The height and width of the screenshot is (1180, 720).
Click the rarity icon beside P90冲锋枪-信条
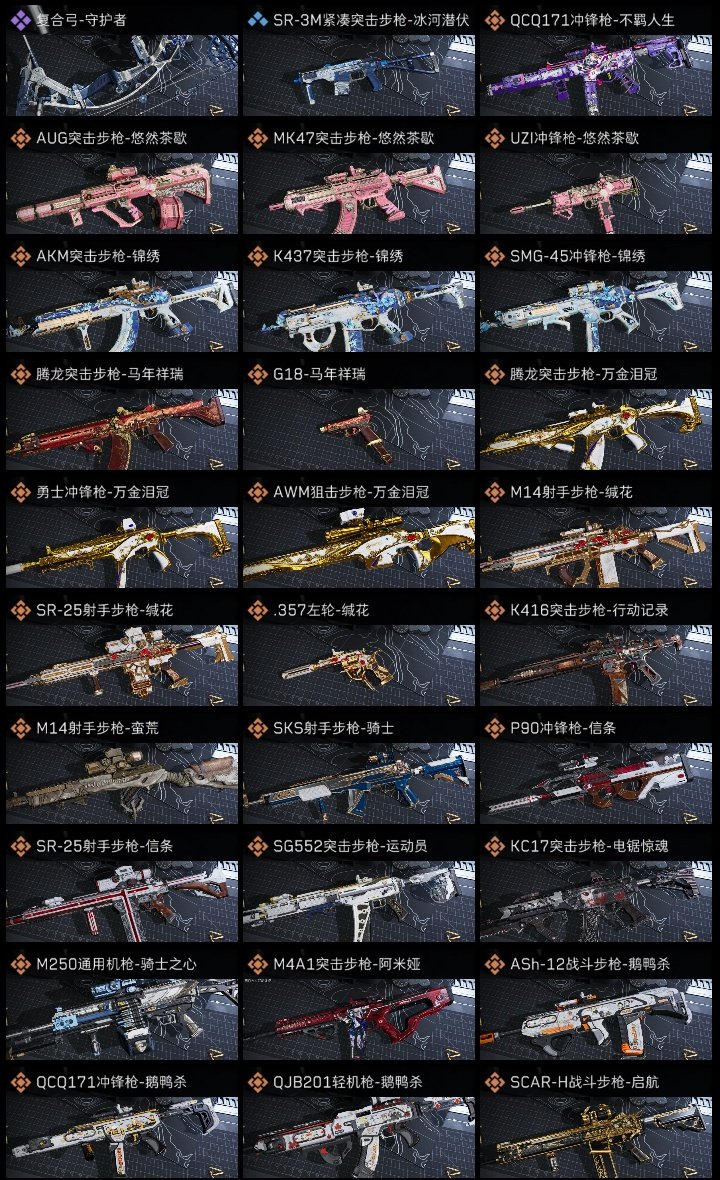pos(494,728)
